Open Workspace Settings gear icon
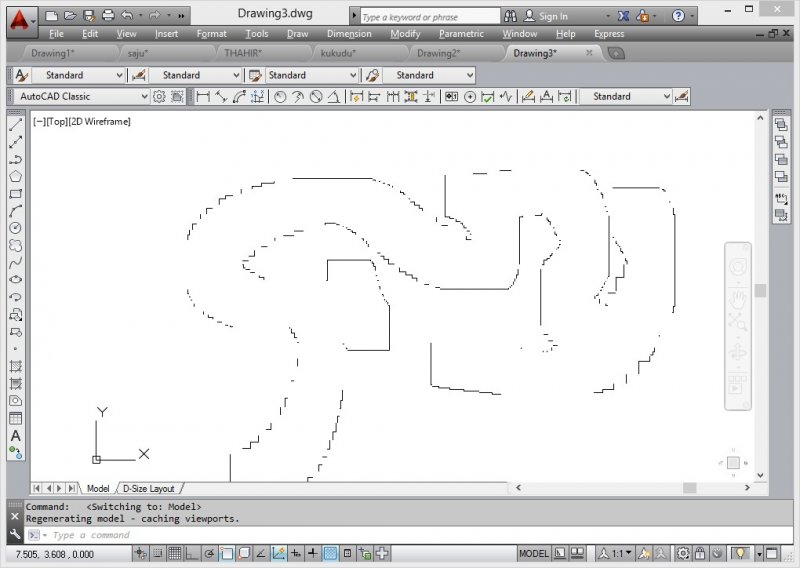Image resolution: width=800 pixels, height=568 pixels. [x=159, y=96]
